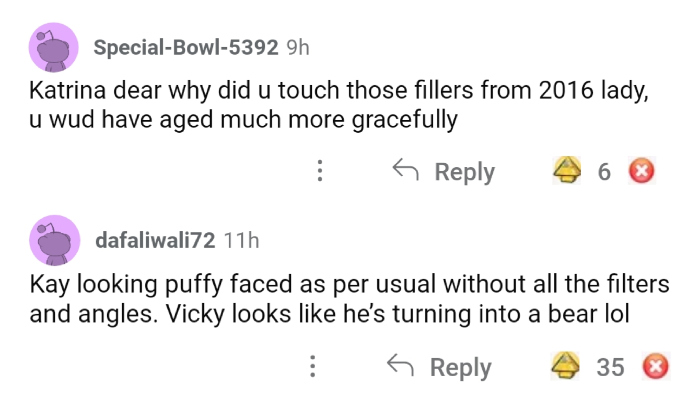This screenshot has width=700, height=403.
Task: Visit Special-Bowl-5392's profile via username
Action: click(186, 47)
